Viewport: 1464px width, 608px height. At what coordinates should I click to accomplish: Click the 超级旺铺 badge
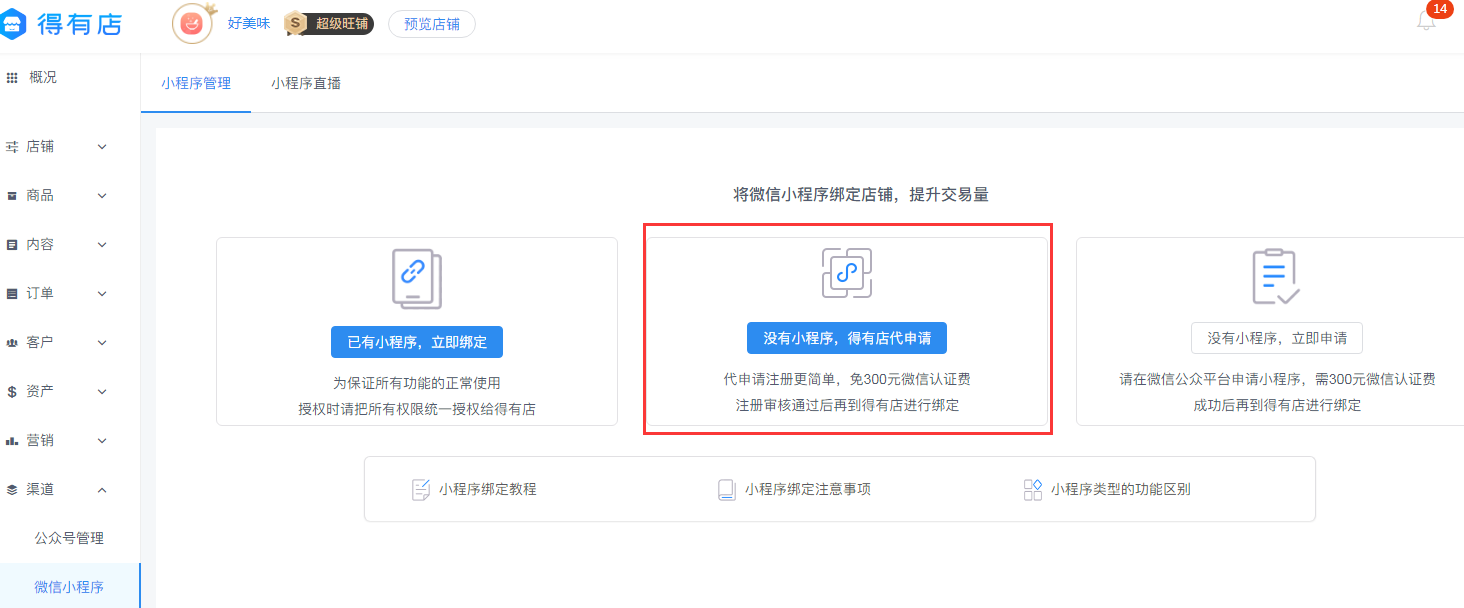pos(329,24)
